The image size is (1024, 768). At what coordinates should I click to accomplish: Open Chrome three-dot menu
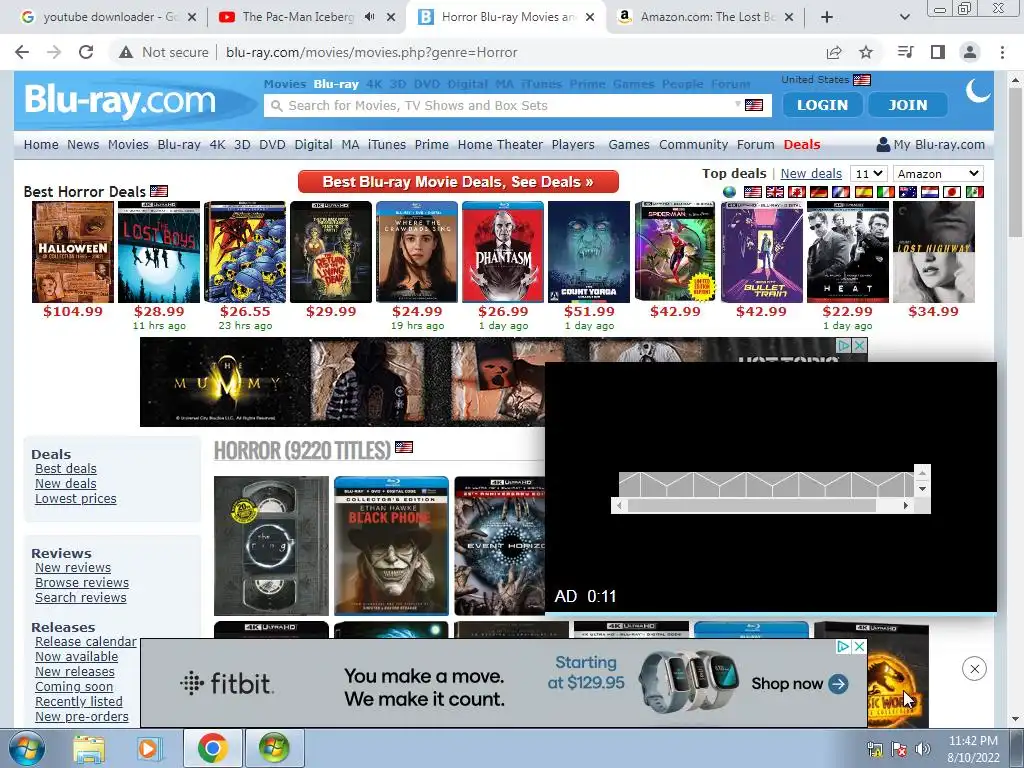tap(1002, 52)
